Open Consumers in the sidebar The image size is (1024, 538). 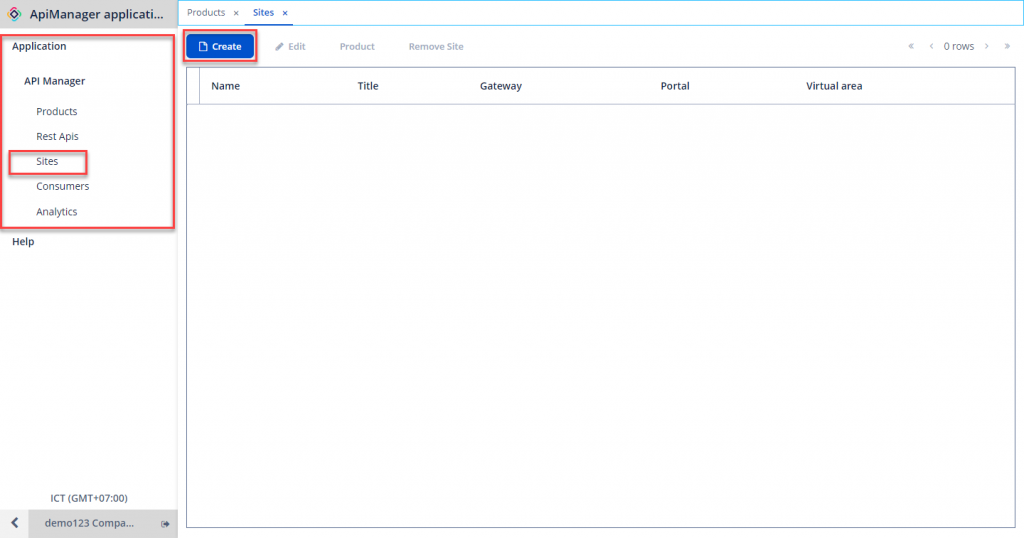(x=62, y=186)
